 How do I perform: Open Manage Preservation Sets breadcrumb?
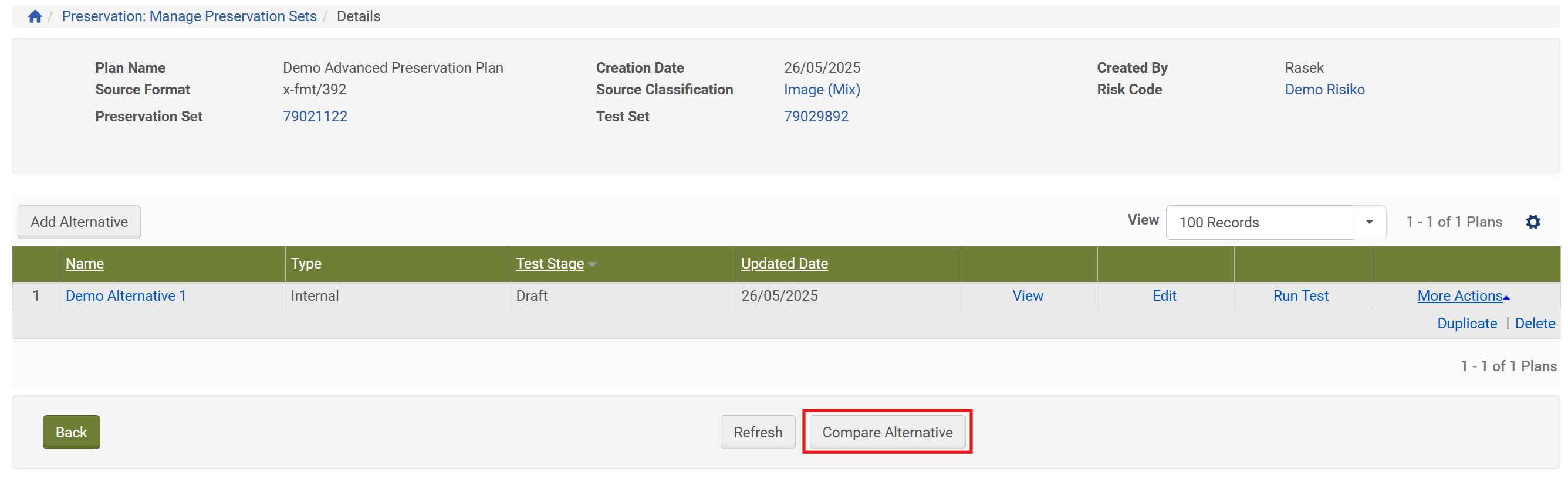coord(189,16)
